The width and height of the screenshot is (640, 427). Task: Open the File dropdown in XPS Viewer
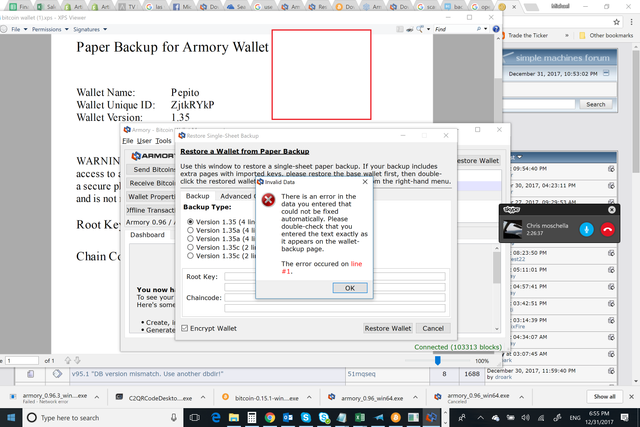tap(19, 29)
